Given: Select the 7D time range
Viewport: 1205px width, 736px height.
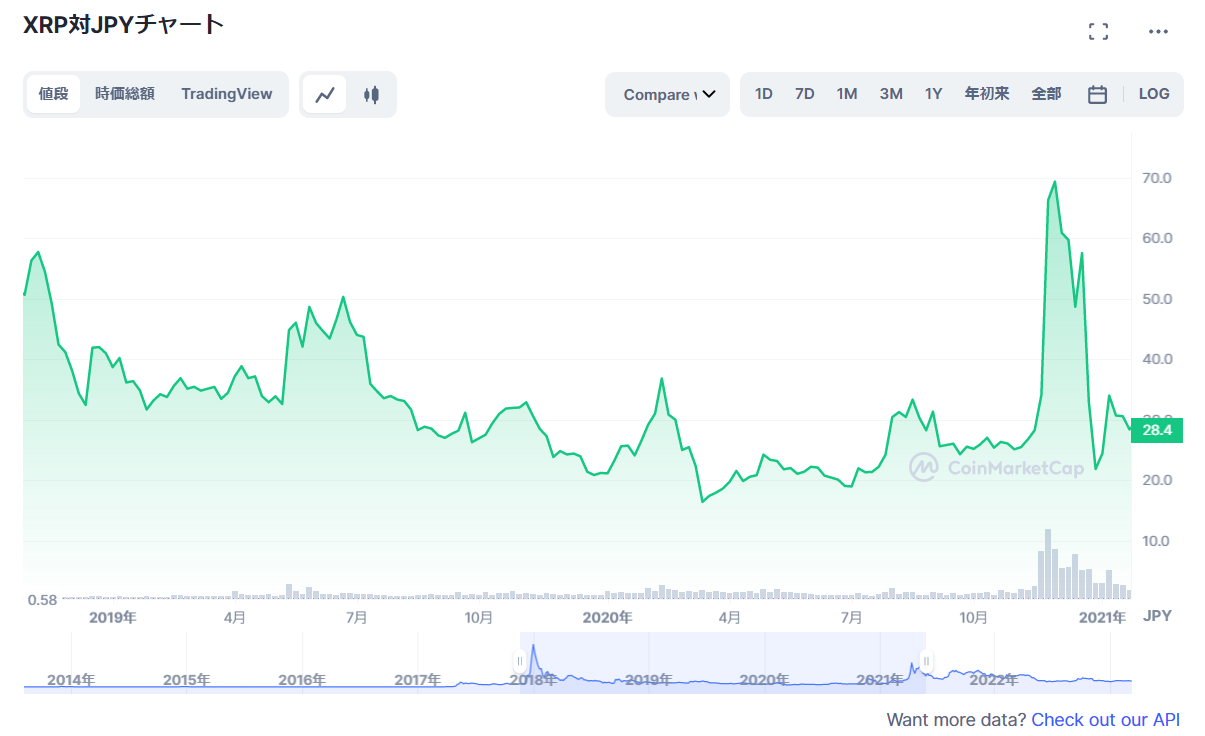Looking at the screenshot, I should (804, 93).
